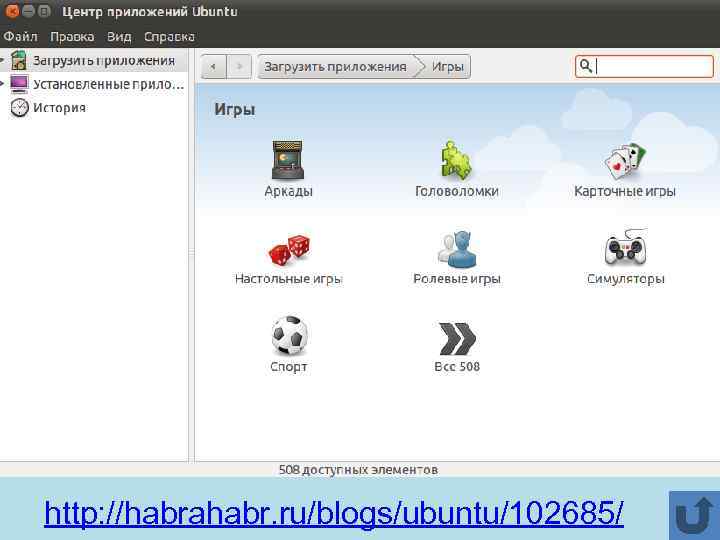Click the История clock icon
This screenshot has width=720, height=540.
[19, 107]
